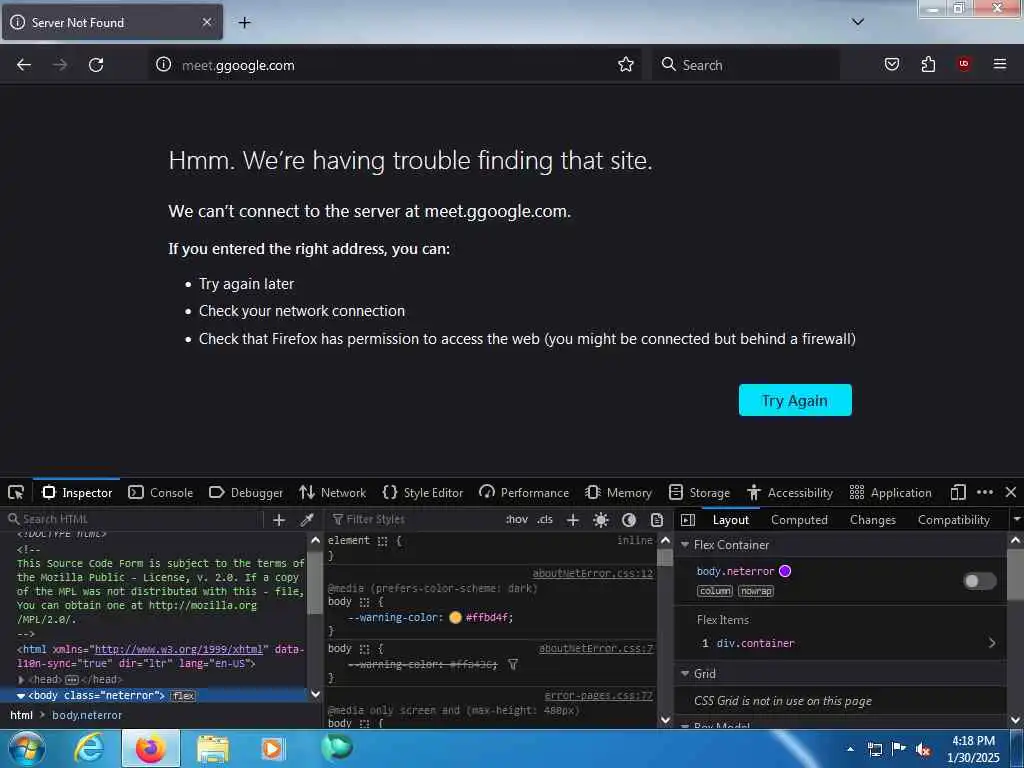
Task: Switch to the Layout sidebar tab
Action: point(731,520)
